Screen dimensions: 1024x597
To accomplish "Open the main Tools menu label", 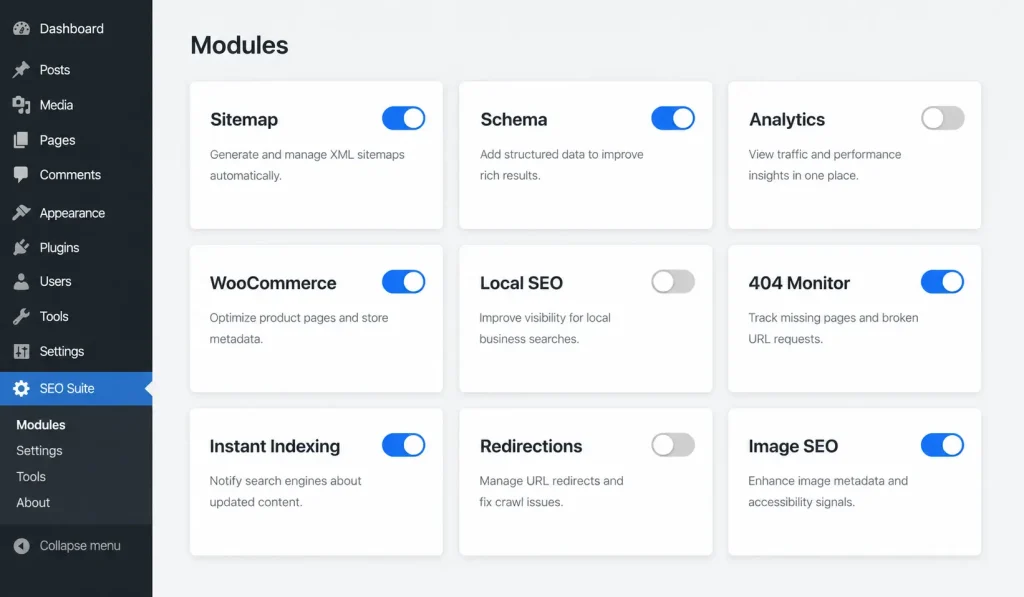I will click(54, 316).
